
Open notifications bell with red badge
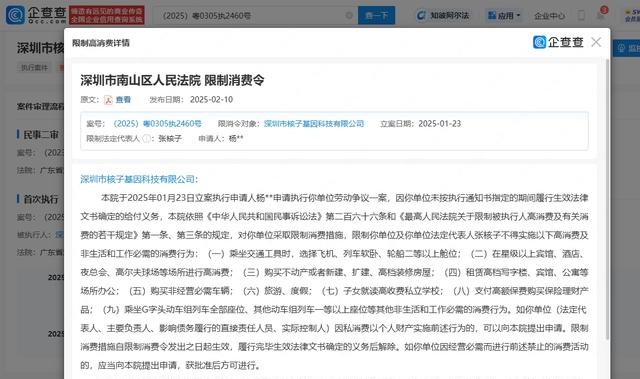click(602, 14)
